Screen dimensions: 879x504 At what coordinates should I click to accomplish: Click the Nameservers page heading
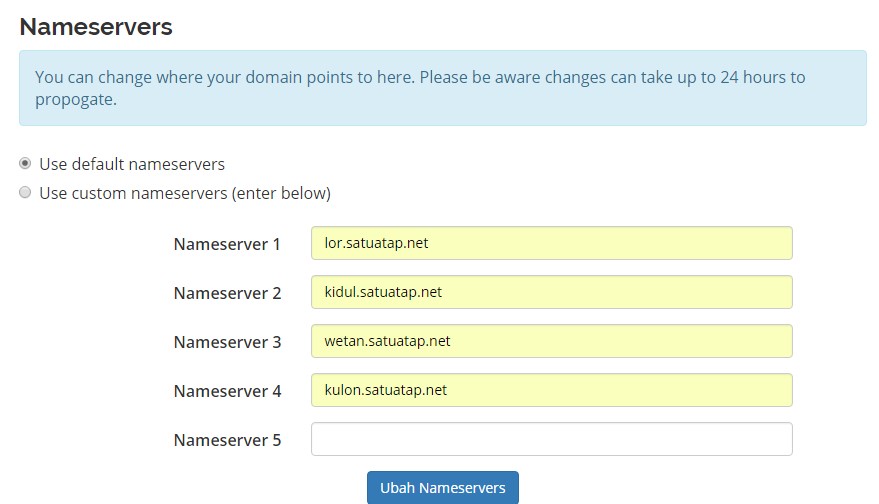(x=96, y=27)
